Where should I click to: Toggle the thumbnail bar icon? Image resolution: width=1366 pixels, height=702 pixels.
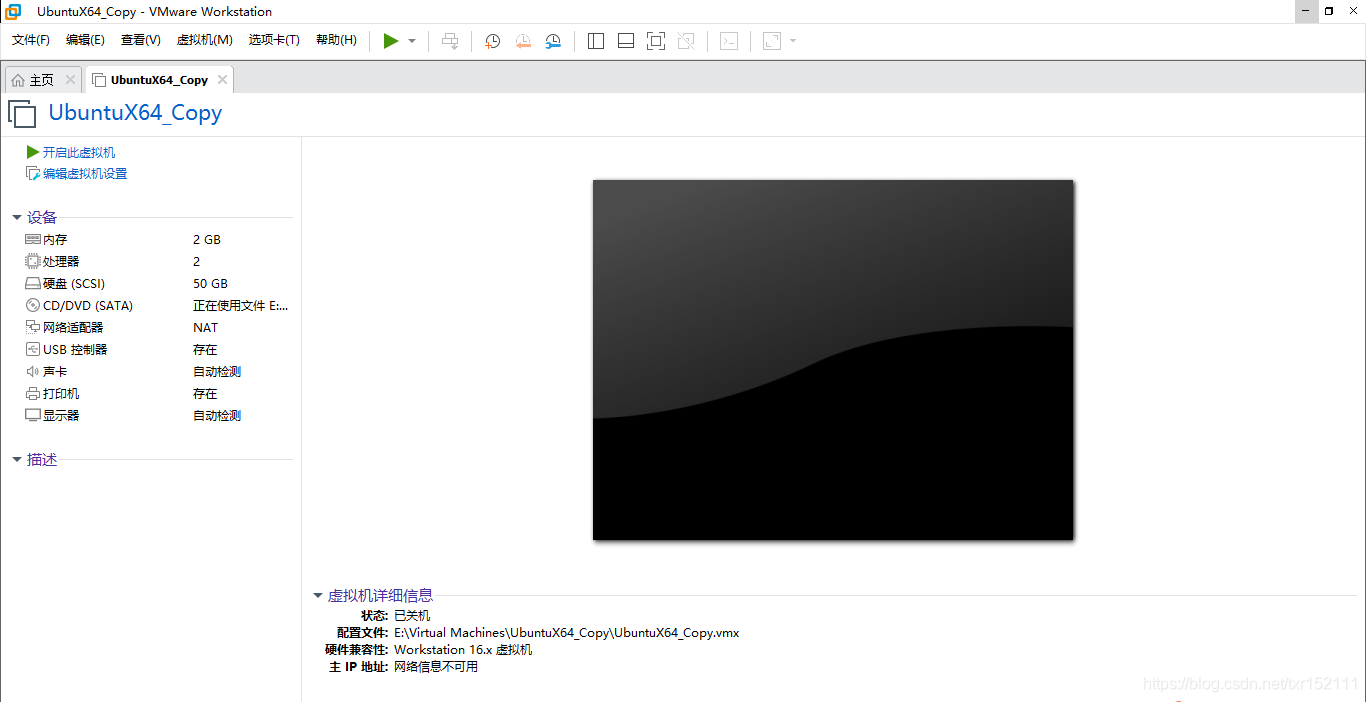pos(626,41)
